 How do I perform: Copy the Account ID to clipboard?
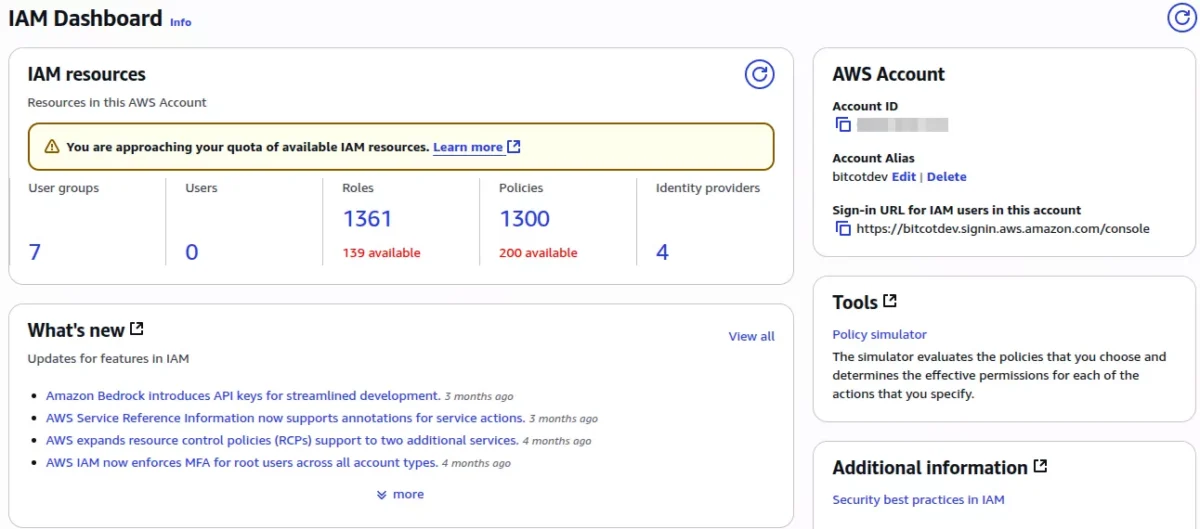[x=843, y=125]
